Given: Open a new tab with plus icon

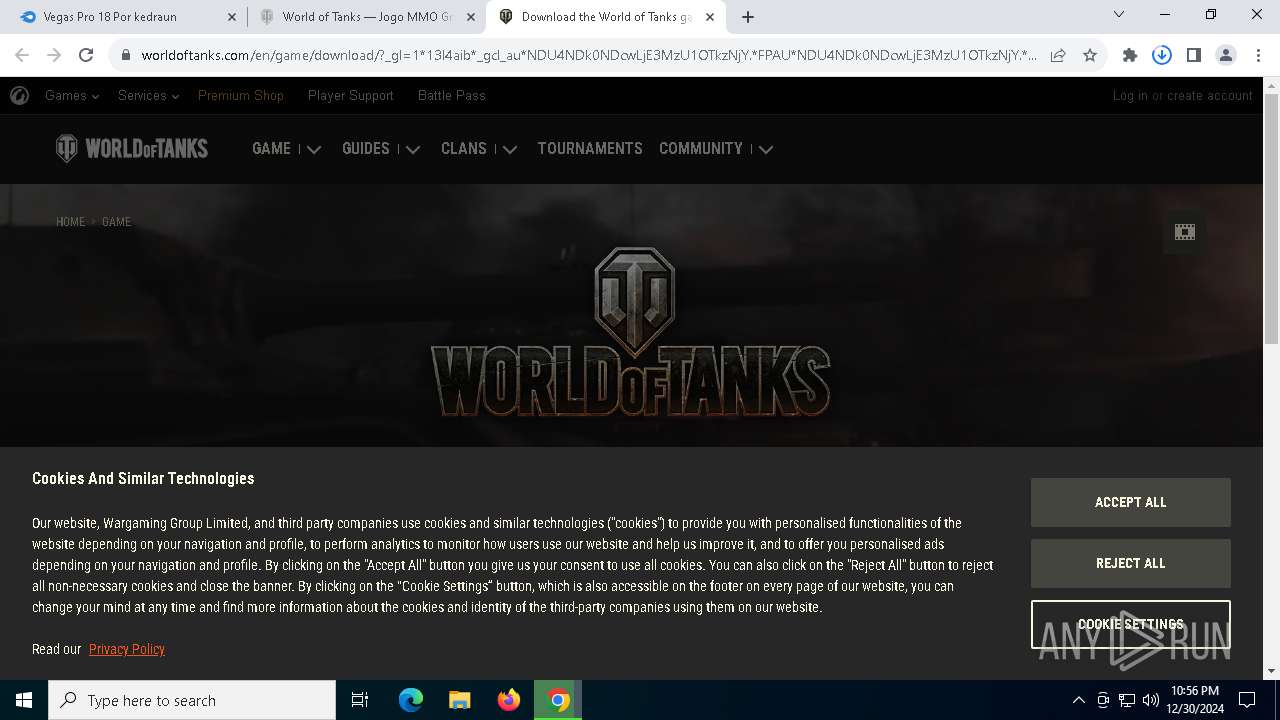Looking at the screenshot, I should click(x=748, y=17).
